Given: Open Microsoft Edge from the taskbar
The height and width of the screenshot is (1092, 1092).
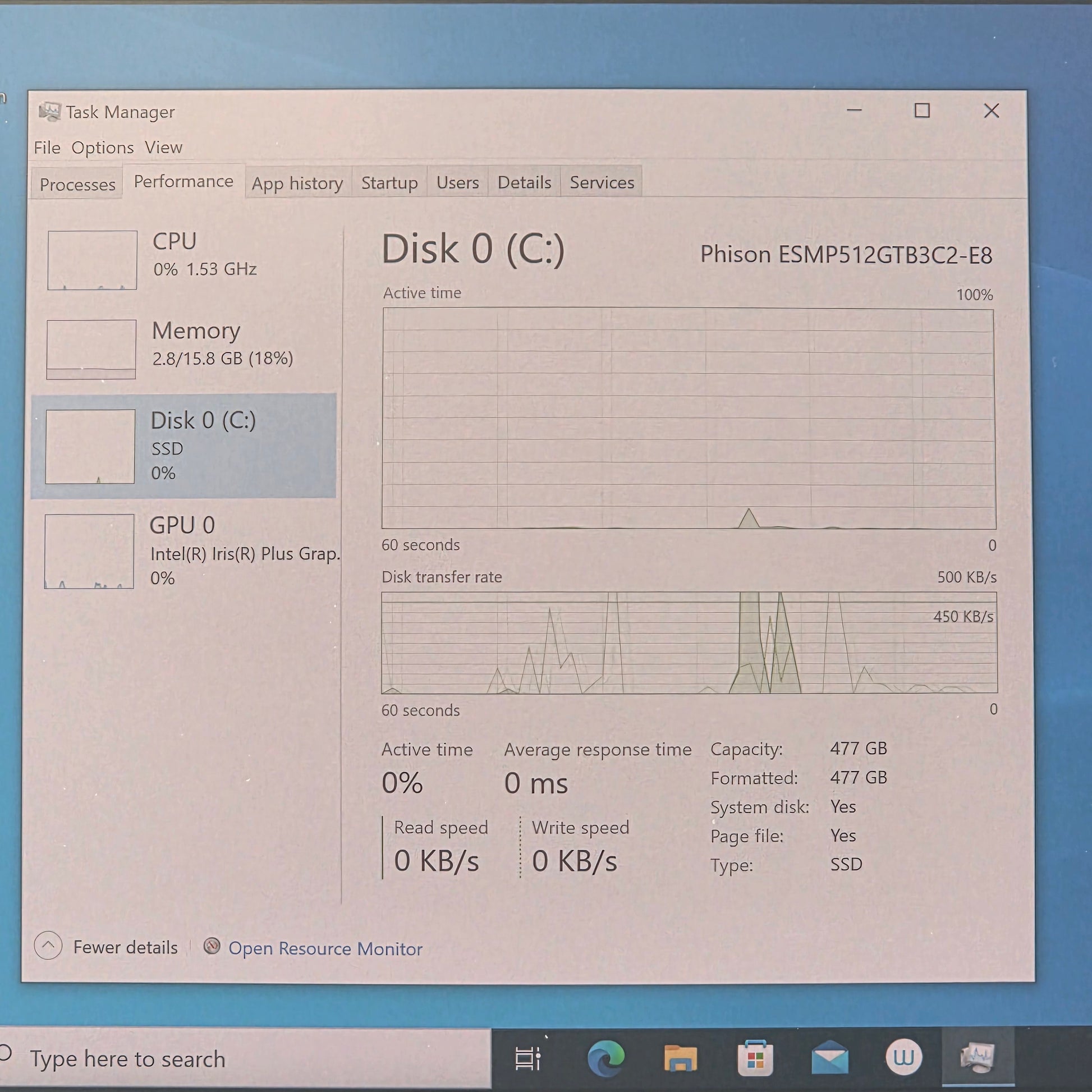Looking at the screenshot, I should [606, 1058].
